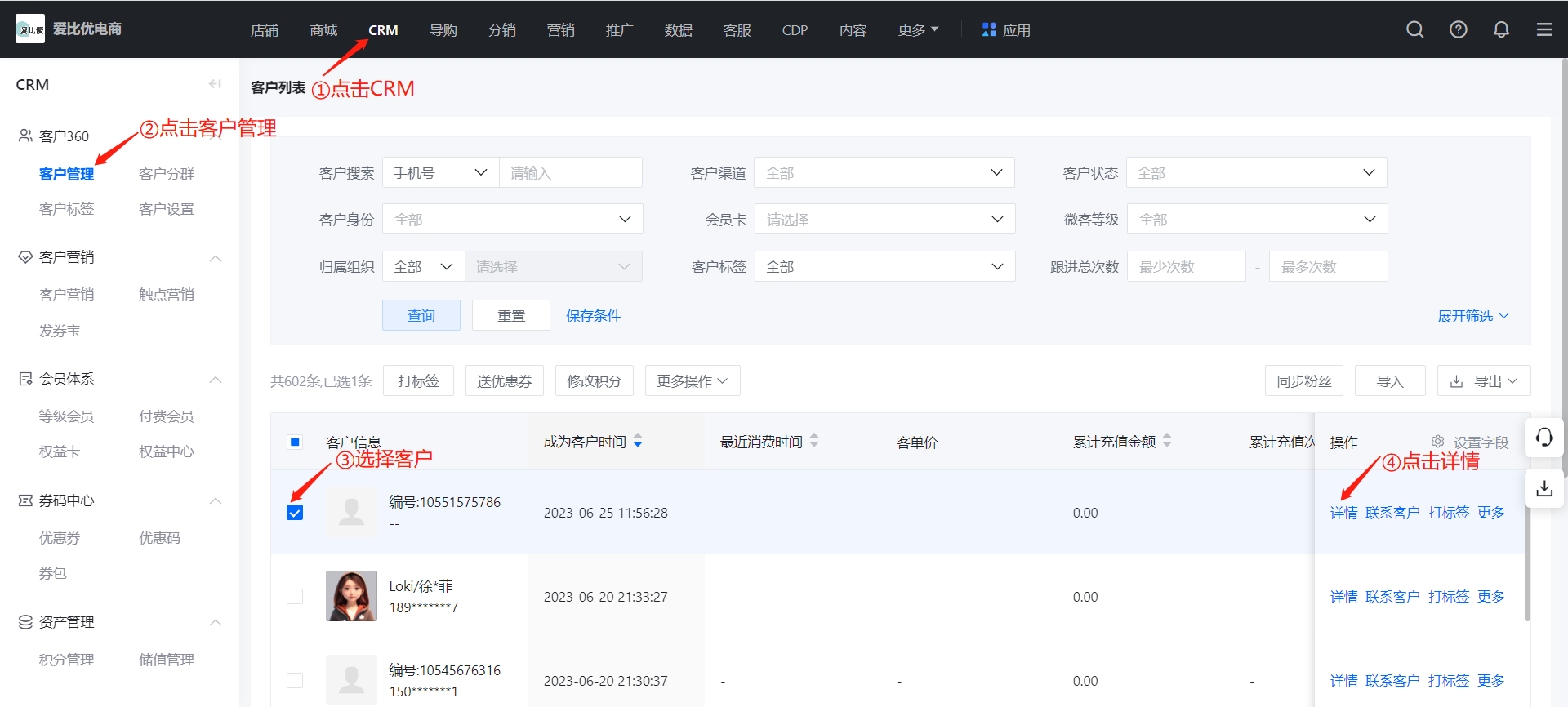This screenshot has width=1568, height=707.
Task: Focus the 最少次数 input field
Action: 1187,266
